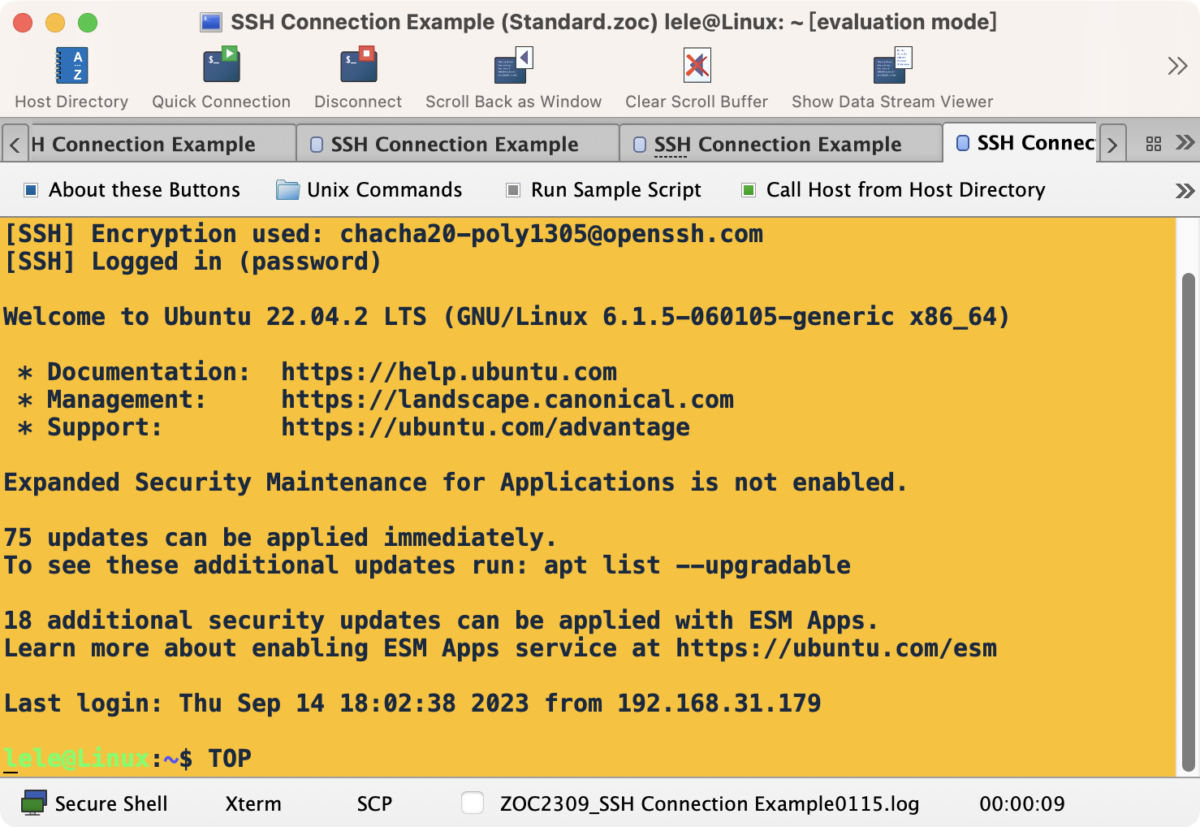Viewport: 1200px width, 827px height.
Task: Click the typed 'TOP' command
Action: tap(230, 758)
